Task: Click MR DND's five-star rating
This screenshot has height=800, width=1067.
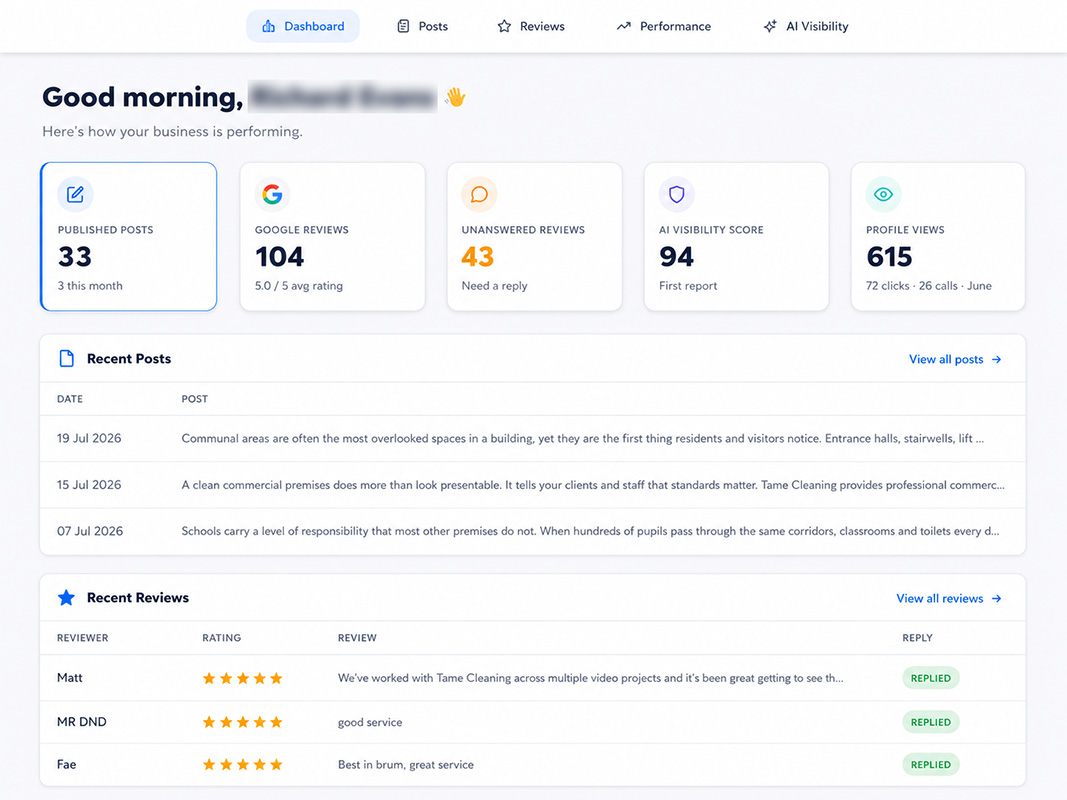Action: 242,722
